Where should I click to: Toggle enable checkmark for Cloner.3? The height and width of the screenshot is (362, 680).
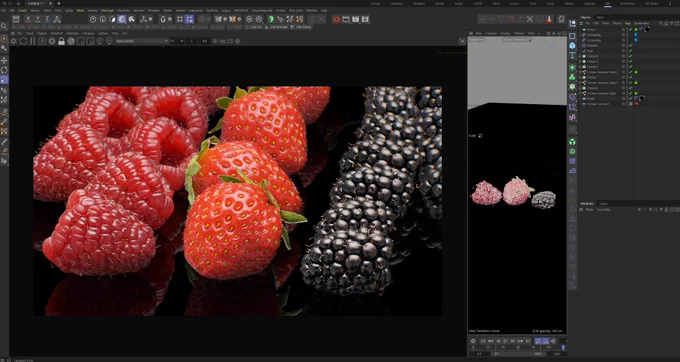(x=631, y=62)
